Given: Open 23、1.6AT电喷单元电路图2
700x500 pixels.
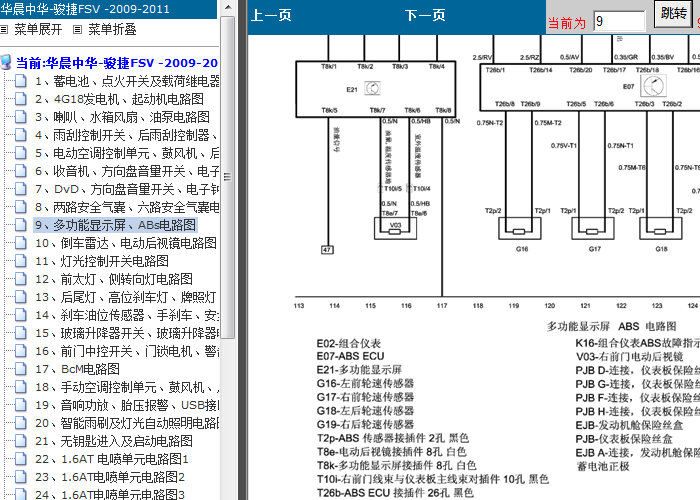Looking at the screenshot, I should coord(110,477).
